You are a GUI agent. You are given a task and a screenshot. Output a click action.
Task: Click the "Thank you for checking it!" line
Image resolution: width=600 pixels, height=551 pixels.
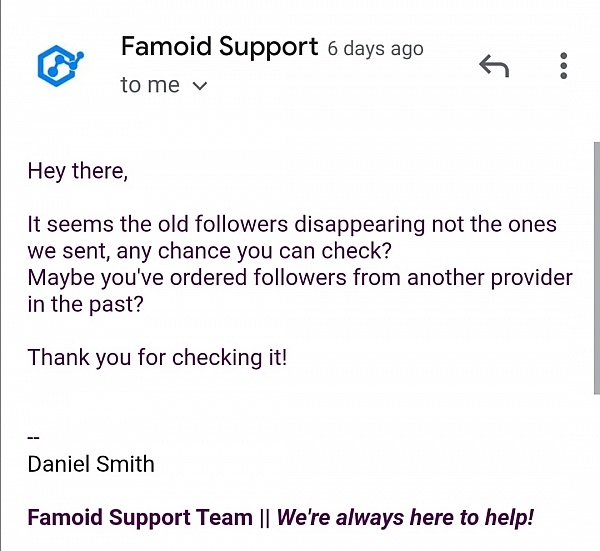pos(157,356)
